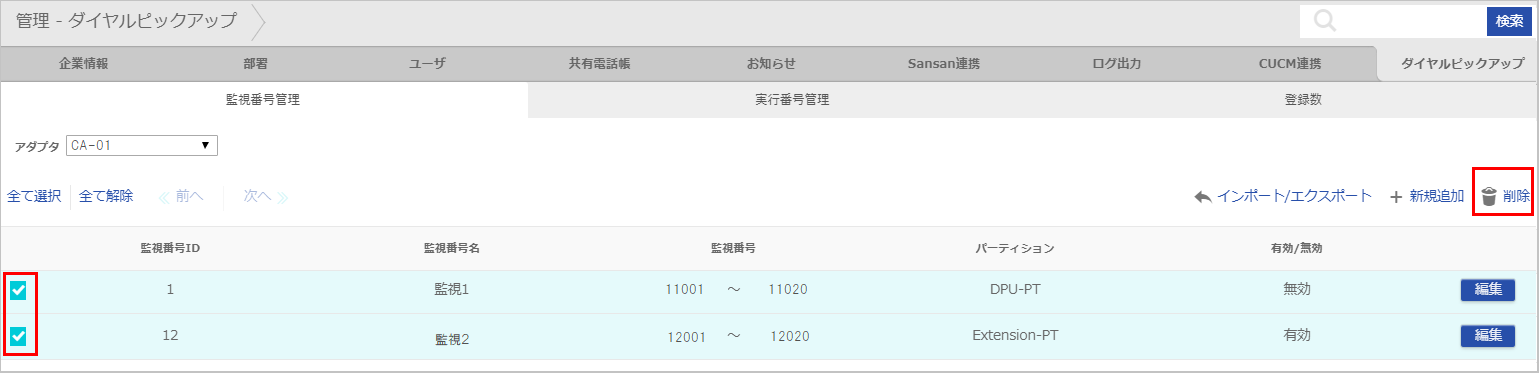1539x373 pixels.
Task: Click the 前へ double-chevron icon
Action: (x=165, y=197)
